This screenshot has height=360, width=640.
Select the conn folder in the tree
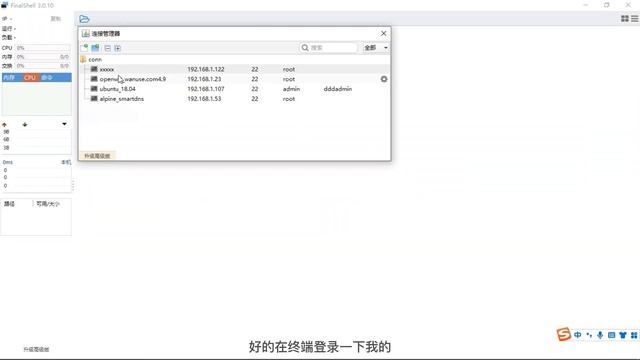click(95, 59)
